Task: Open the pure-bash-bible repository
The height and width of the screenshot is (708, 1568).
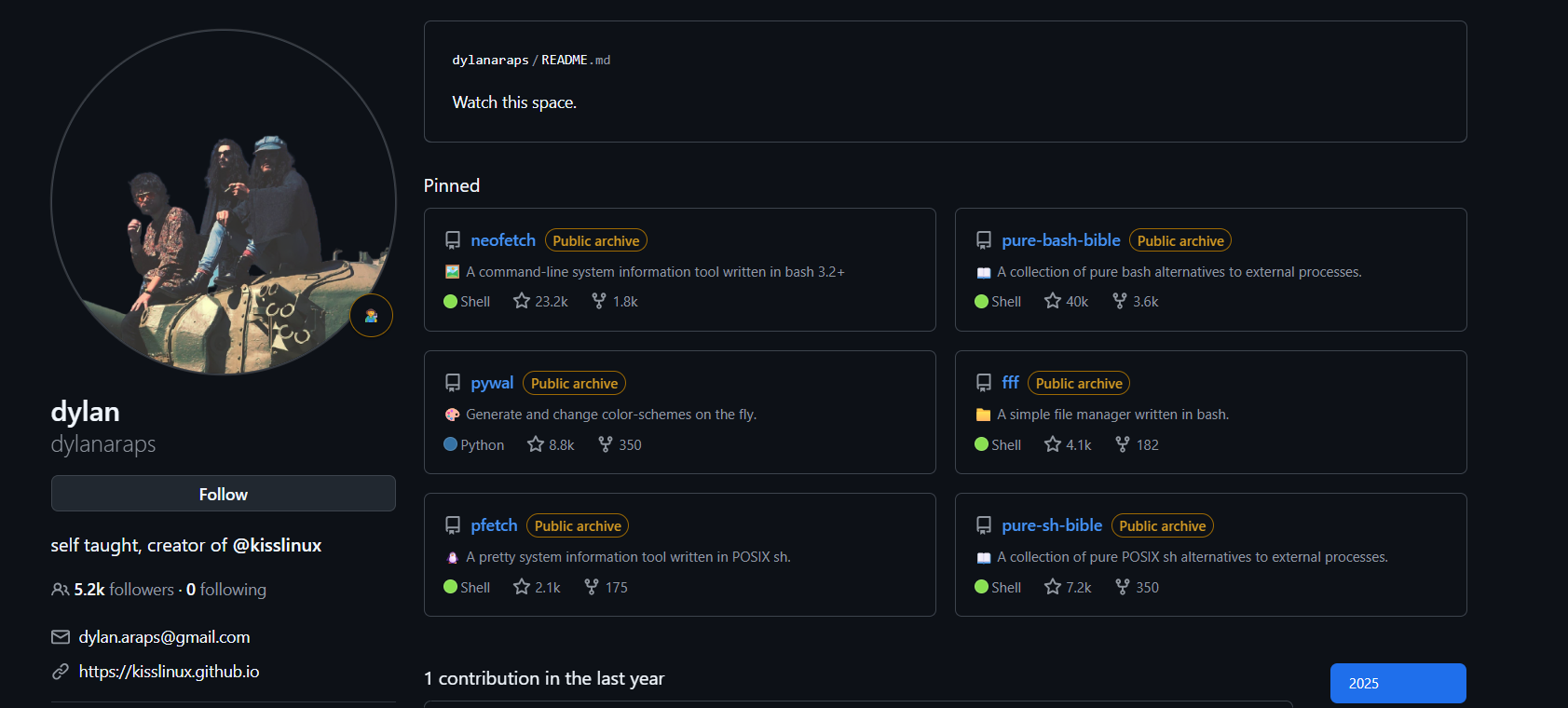Action: click(x=1060, y=240)
